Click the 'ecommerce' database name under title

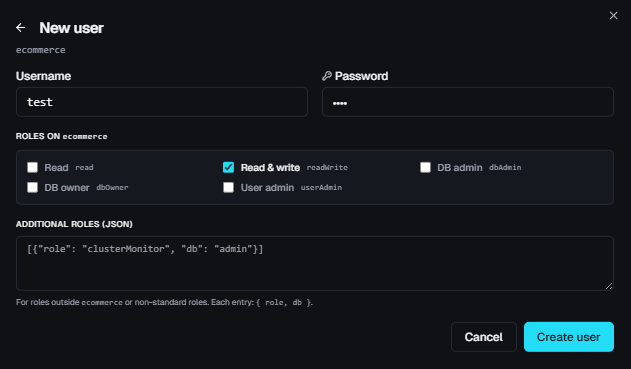tap(41, 50)
